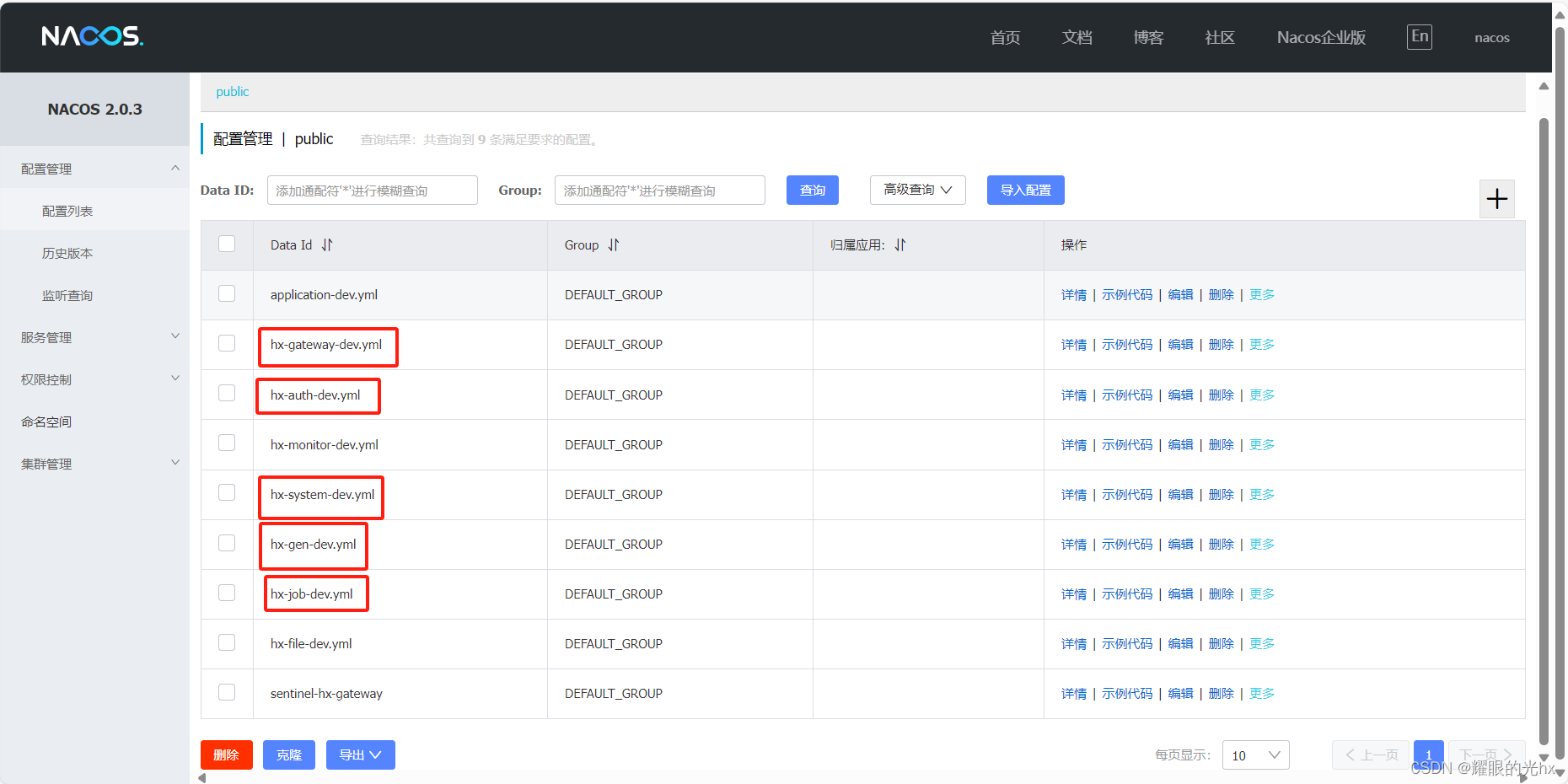Check the application-dev.yml row checkbox
The height and width of the screenshot is (784, 1568).
click(x=227, y=293)
